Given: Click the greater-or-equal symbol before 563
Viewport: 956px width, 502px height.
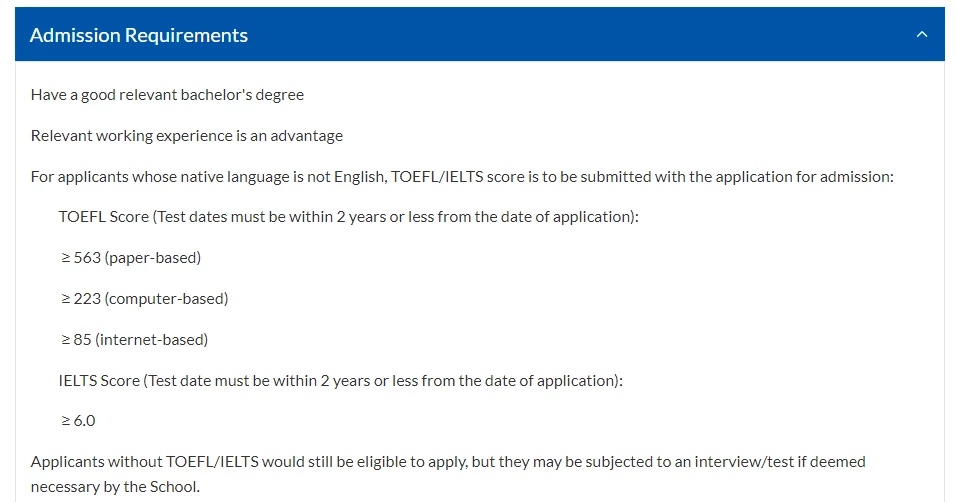Looking at the screenshot, I should point(66,258).
